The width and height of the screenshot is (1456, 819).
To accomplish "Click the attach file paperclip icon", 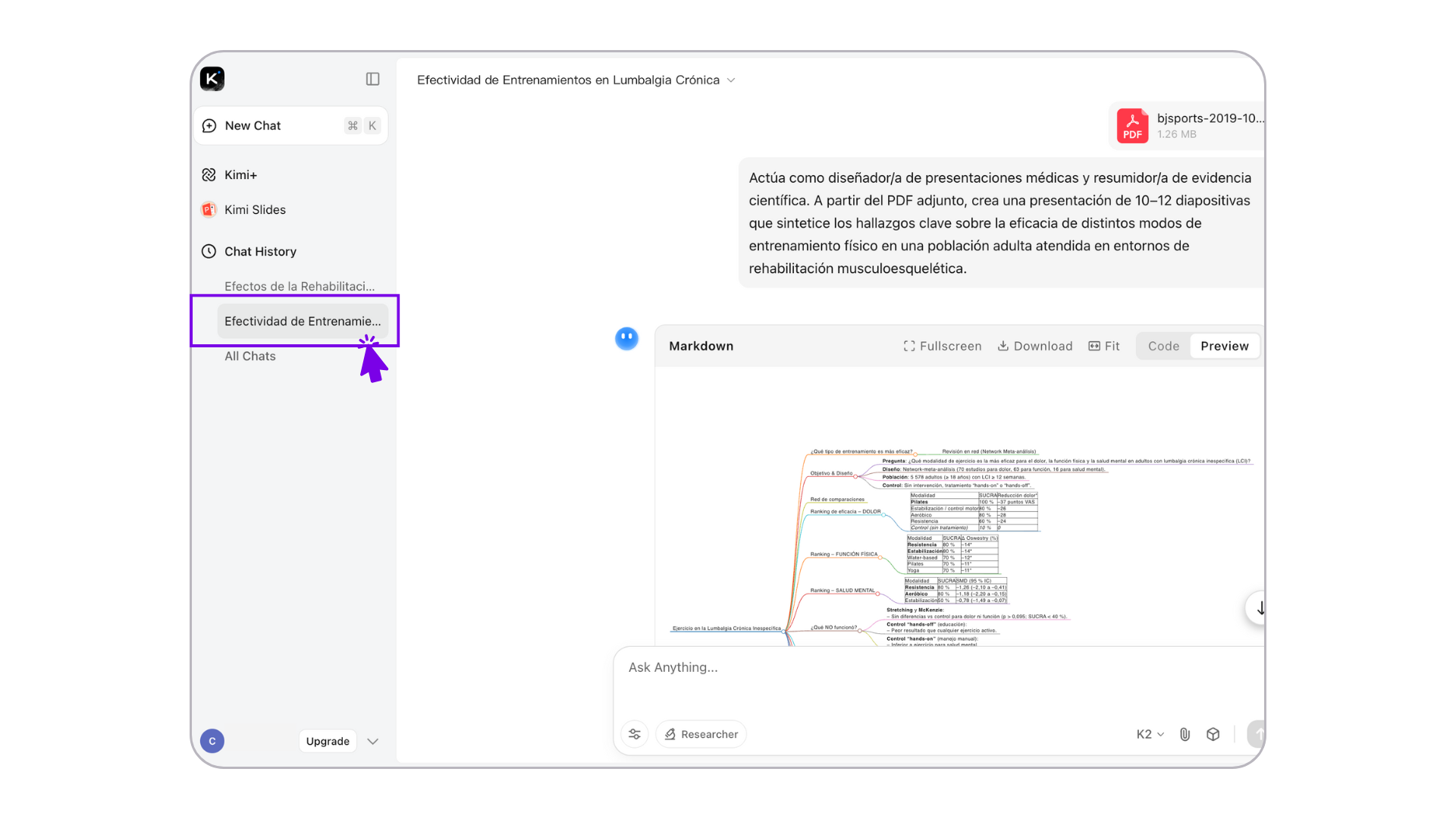I will 1185,734.
